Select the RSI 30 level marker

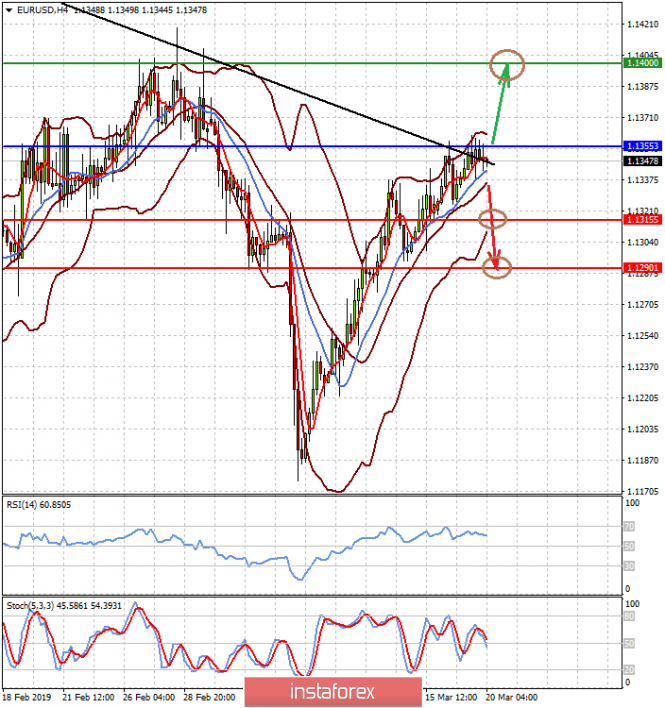pos(629,566)
